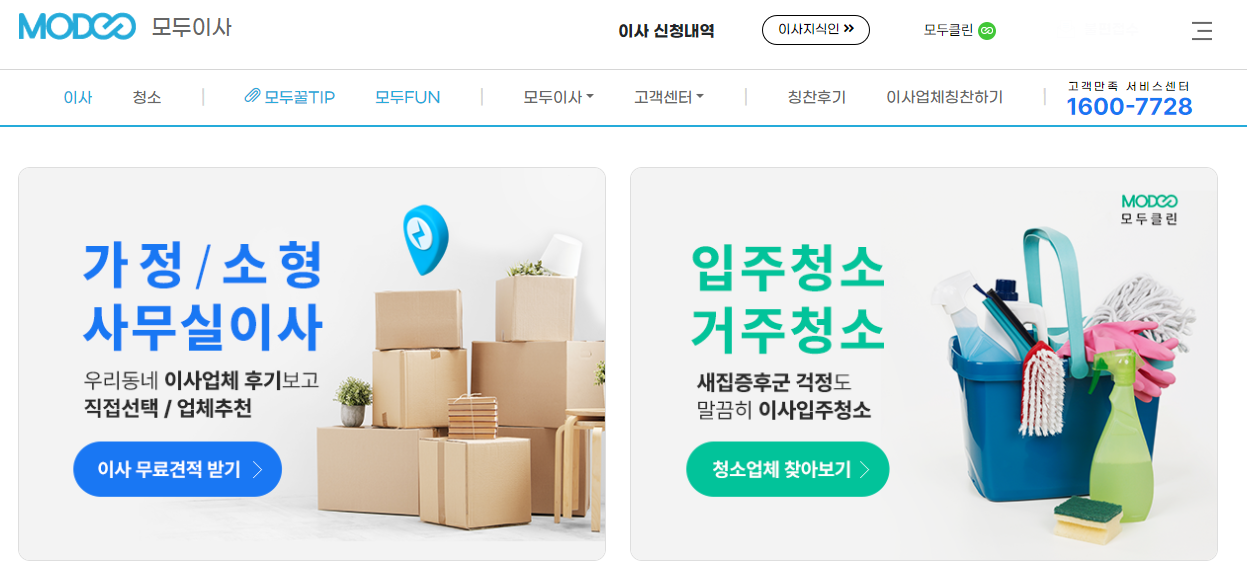Open the 이사지식인 pill button
Image resolution: width=1247 pixels, height=585 pixels.
(x=816, y=30)
